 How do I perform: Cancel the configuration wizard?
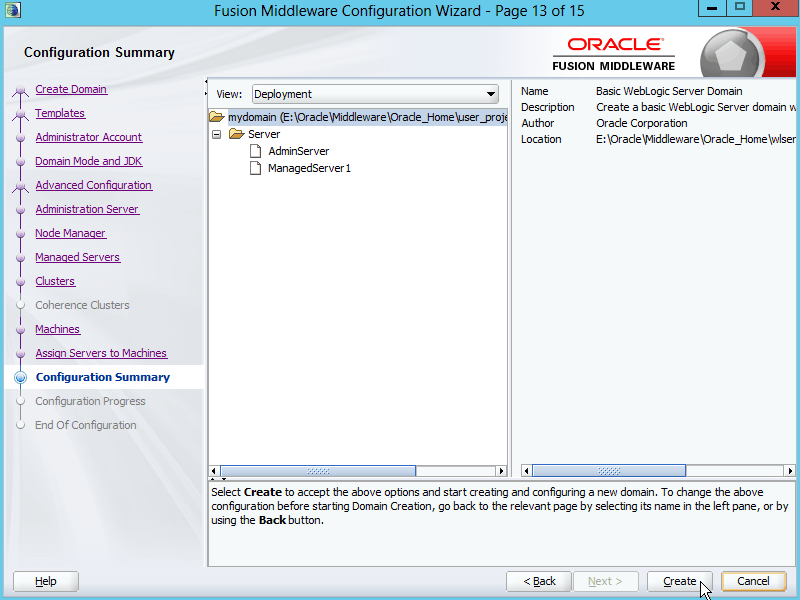pyautogui.click(x=753, y=581)
